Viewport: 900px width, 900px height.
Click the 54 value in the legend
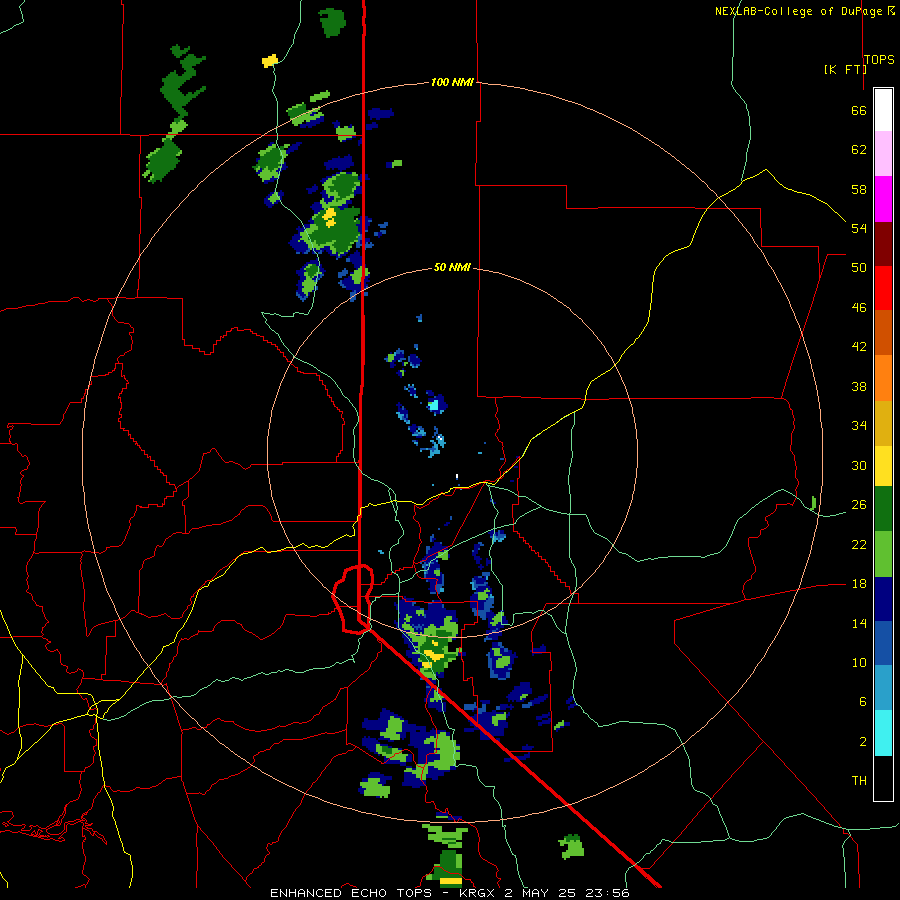(859, 228)
